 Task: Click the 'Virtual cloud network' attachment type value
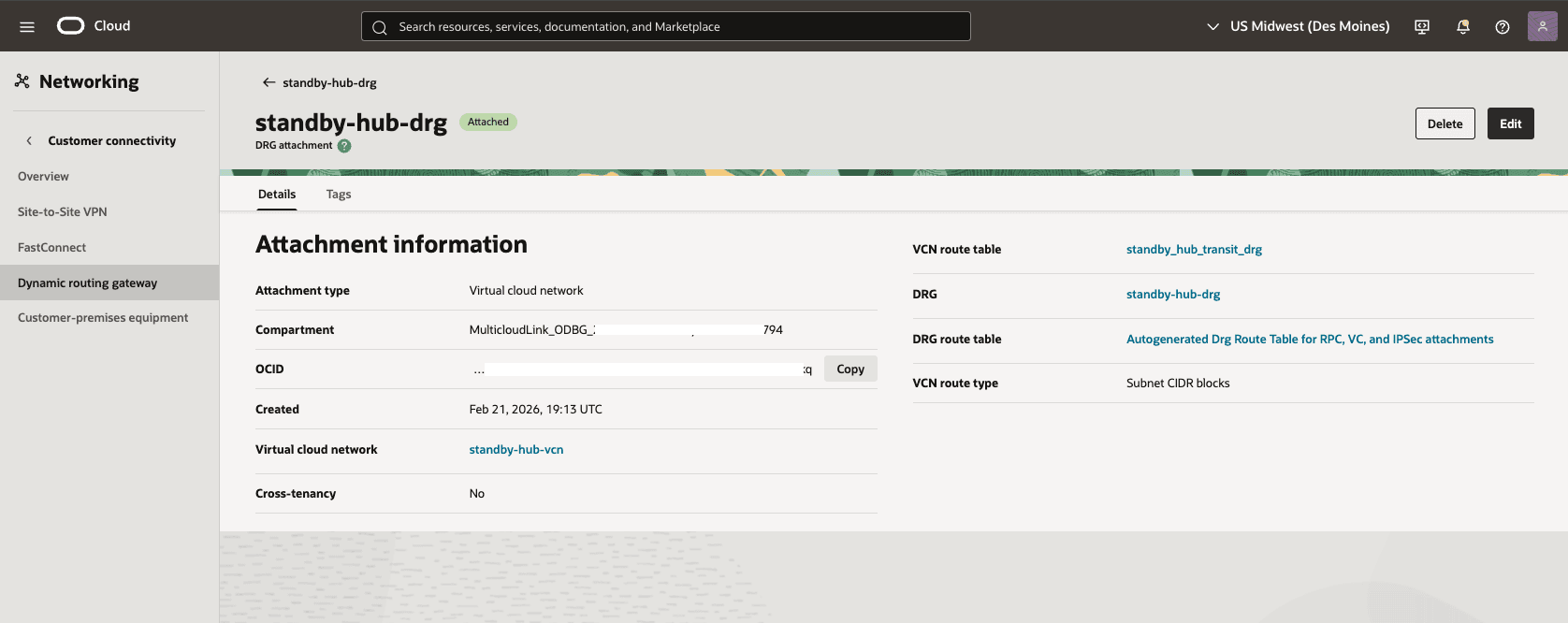point(526,291)
